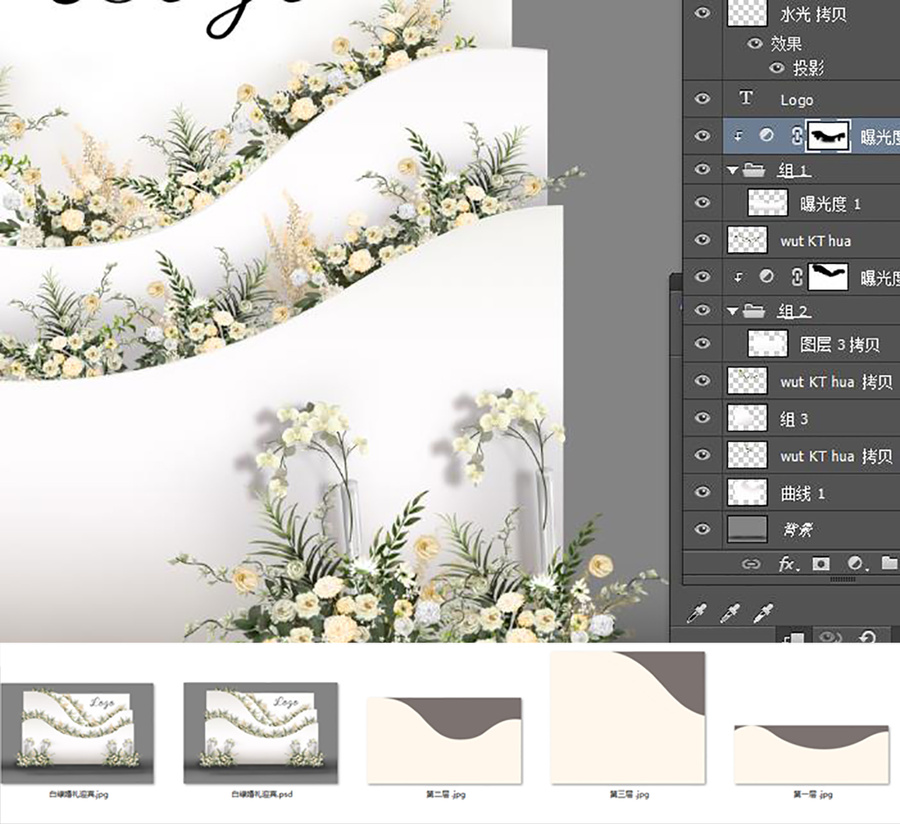Hide the wut KT hua 拷贝 layer above 组 3
The image size is (900, 824).
coord(702,380)
